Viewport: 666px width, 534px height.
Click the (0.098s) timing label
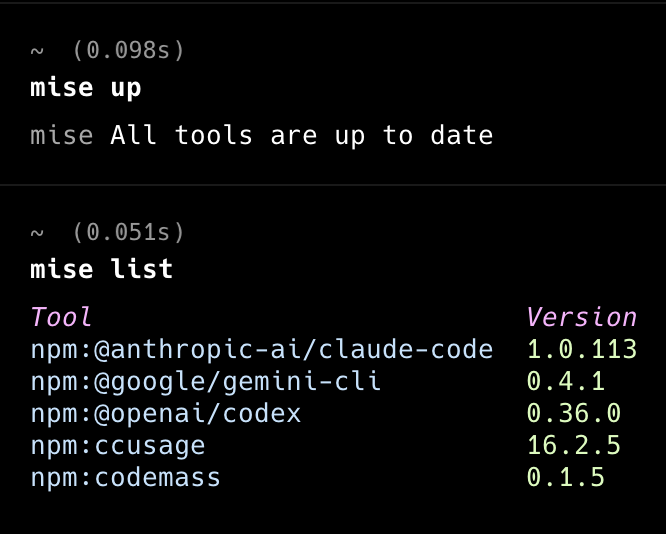pos(128,51)
